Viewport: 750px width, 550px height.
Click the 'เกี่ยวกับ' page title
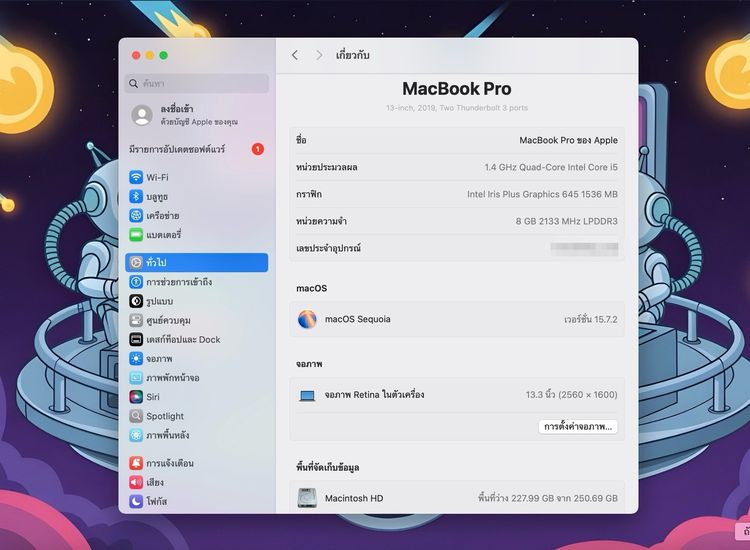[353, 55]
